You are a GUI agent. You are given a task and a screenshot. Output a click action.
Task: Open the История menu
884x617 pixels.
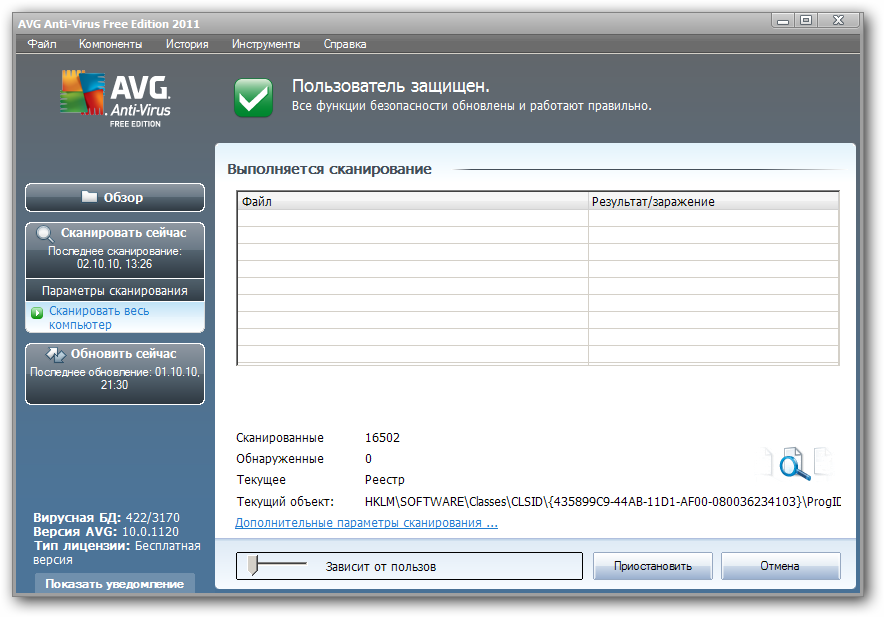187,44
